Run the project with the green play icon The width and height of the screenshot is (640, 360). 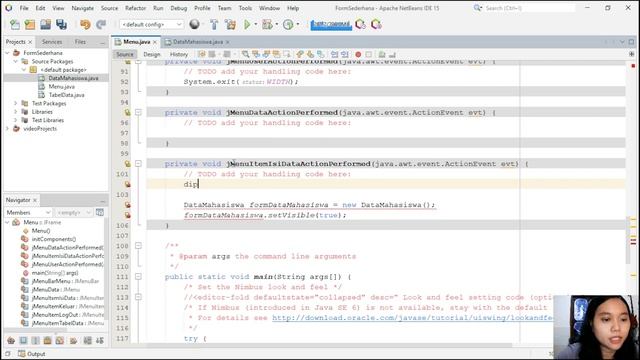[247, 24]
